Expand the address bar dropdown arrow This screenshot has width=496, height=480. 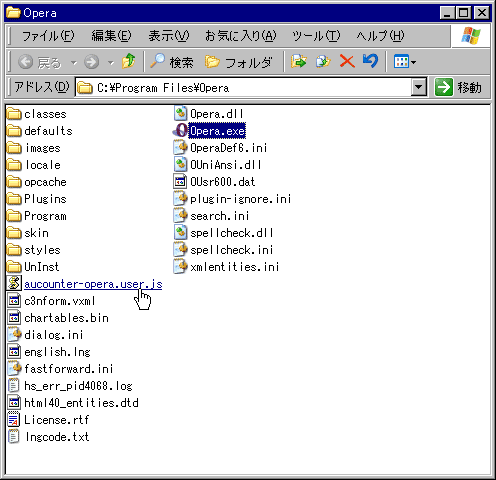(419, 88)
